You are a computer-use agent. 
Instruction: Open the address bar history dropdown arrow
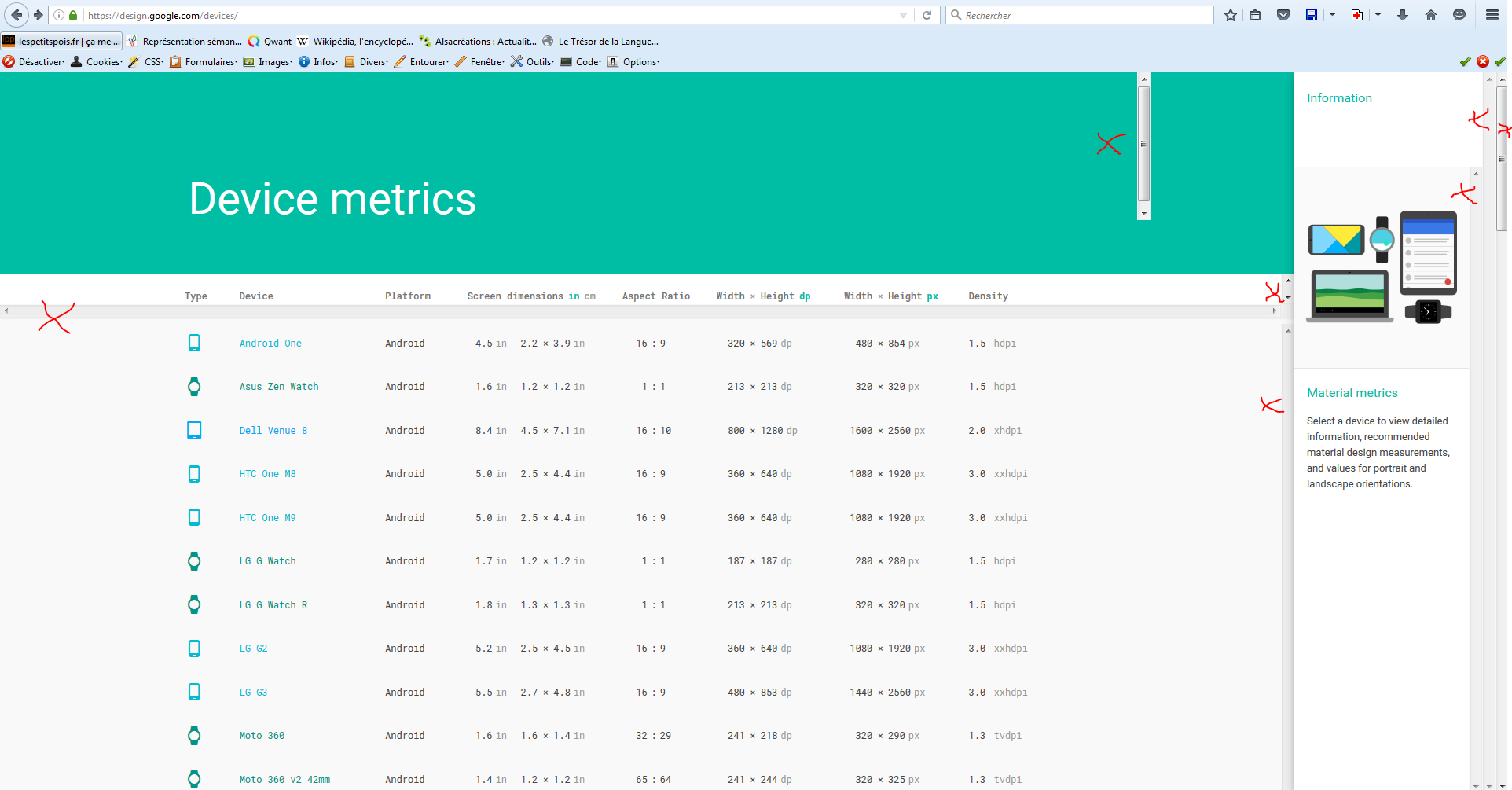pos(903,15)
